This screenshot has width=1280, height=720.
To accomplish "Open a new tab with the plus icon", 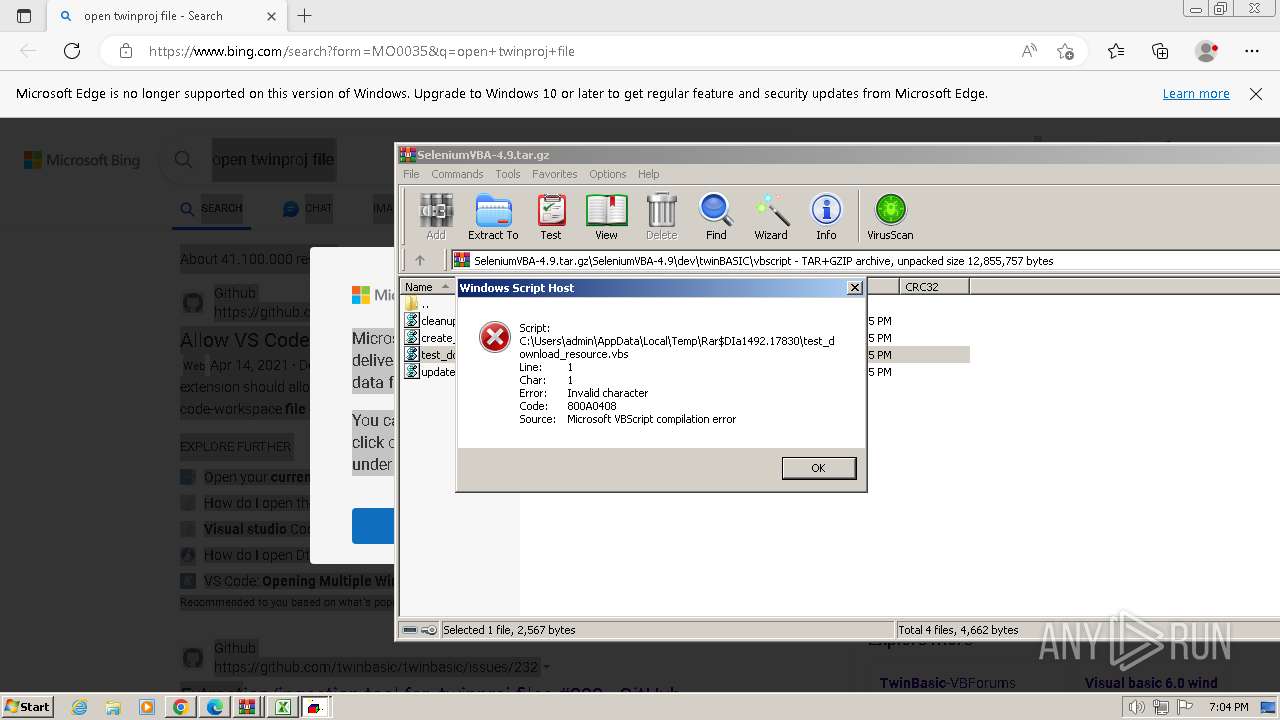I will 305,16.
